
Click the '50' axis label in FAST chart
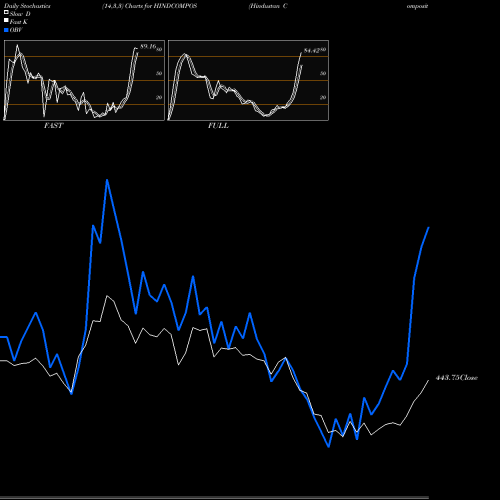click(159, 73)
